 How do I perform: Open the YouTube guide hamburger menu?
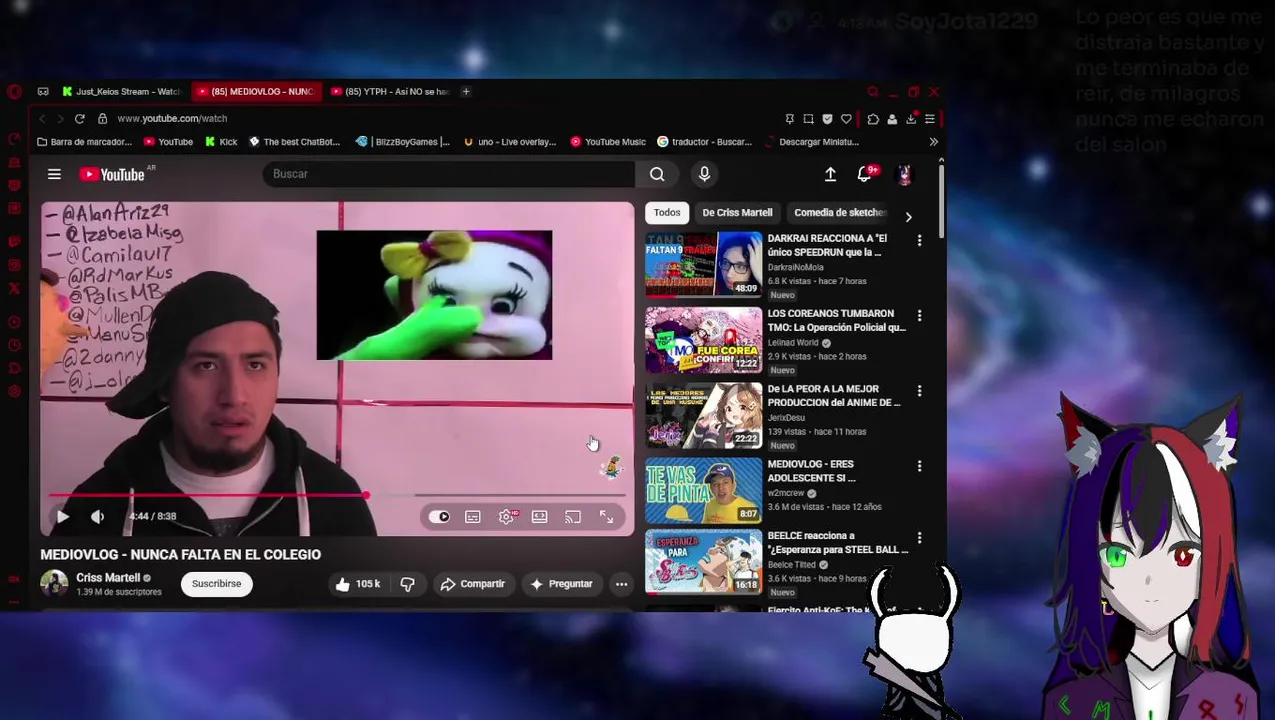click(54, 174)
